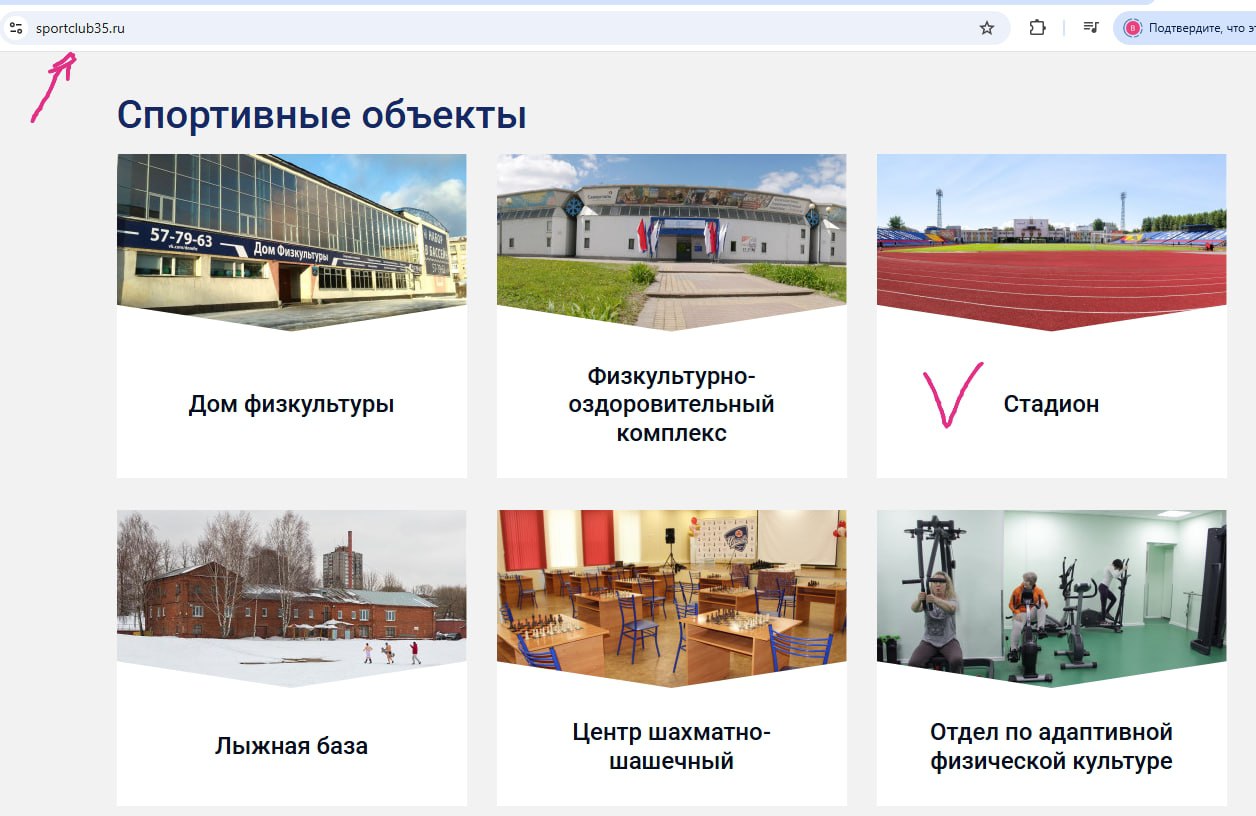Open 'Отдел по адаптивной физической культуре' link
The height and width of the screenshot is (816, 1256).
coord(1051,746)
